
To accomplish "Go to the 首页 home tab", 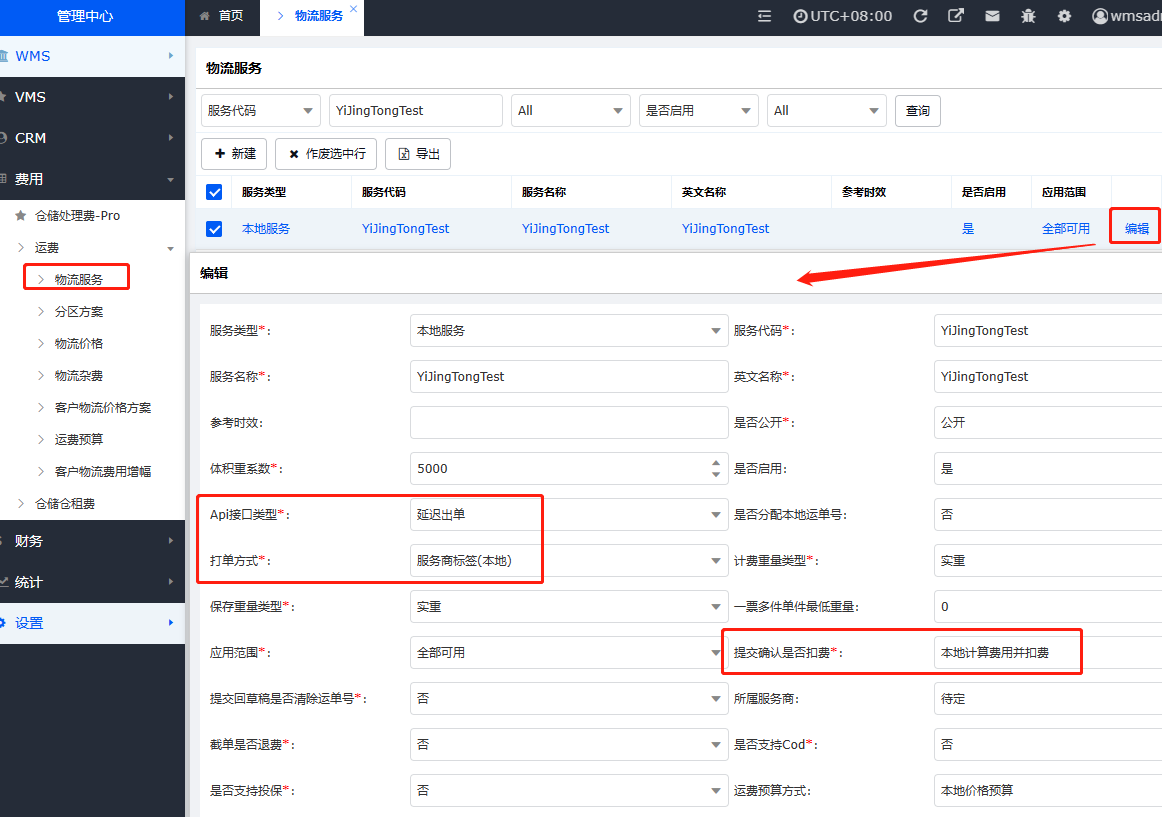I will (x=222, y=16).
